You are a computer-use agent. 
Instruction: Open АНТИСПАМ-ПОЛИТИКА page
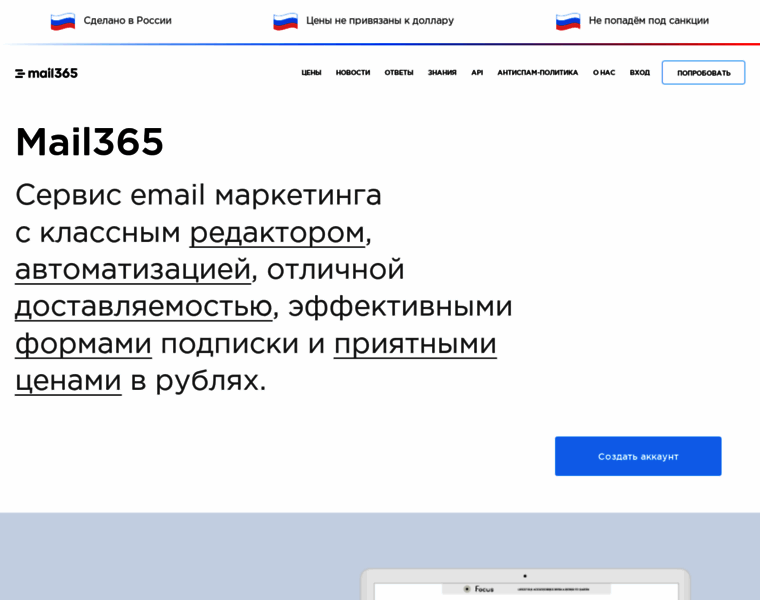coord(538,73)
